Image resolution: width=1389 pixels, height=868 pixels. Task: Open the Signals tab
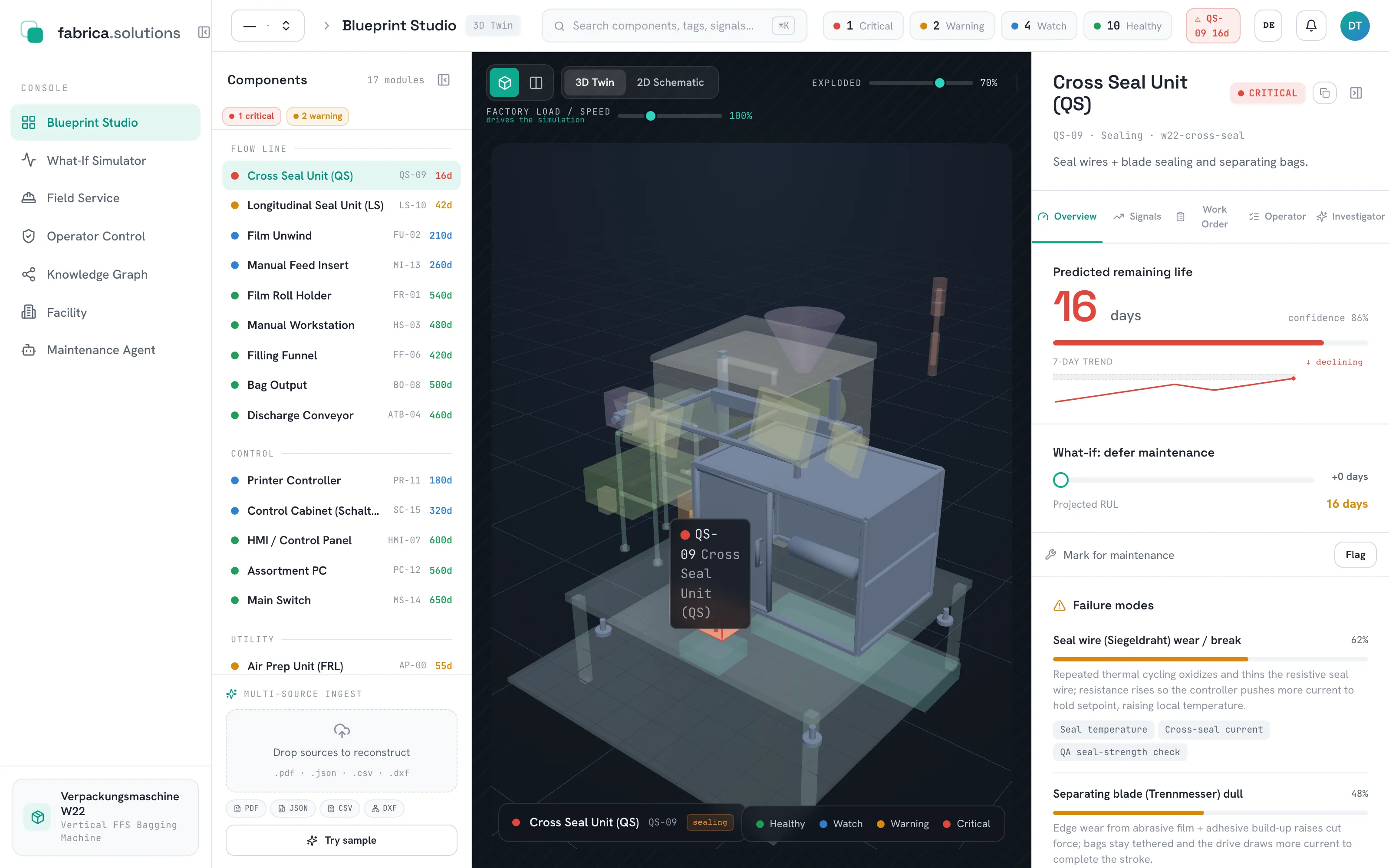1137,217
